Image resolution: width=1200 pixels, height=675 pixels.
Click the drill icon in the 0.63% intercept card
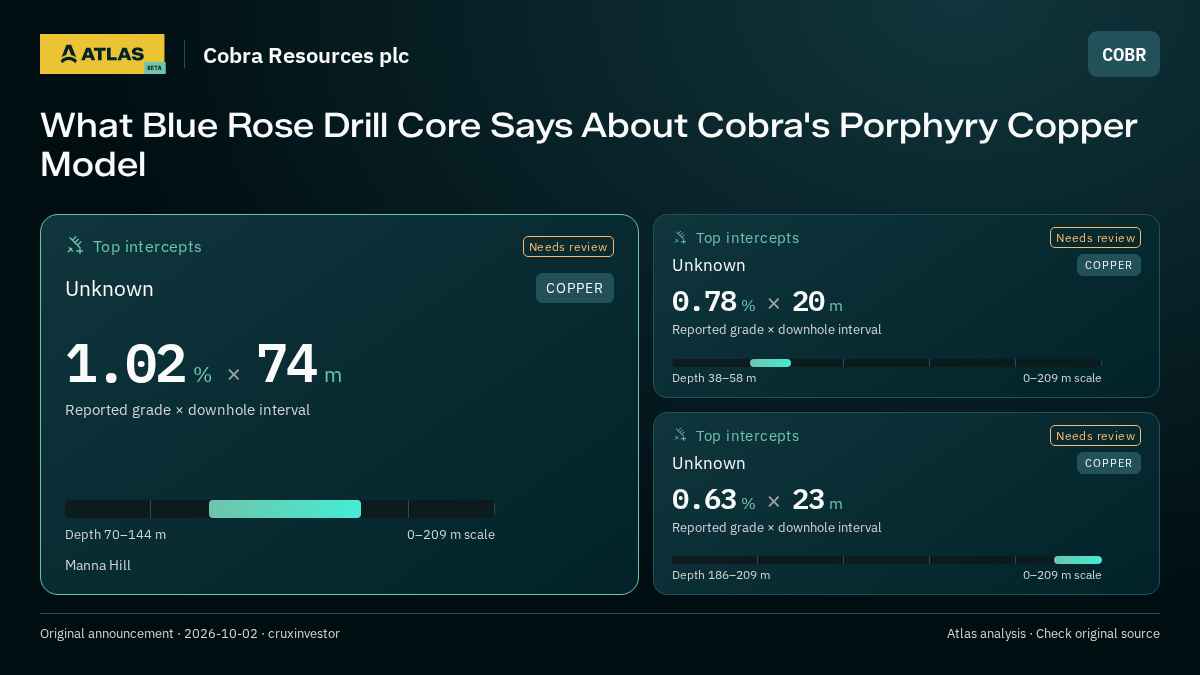click(680, 436)
